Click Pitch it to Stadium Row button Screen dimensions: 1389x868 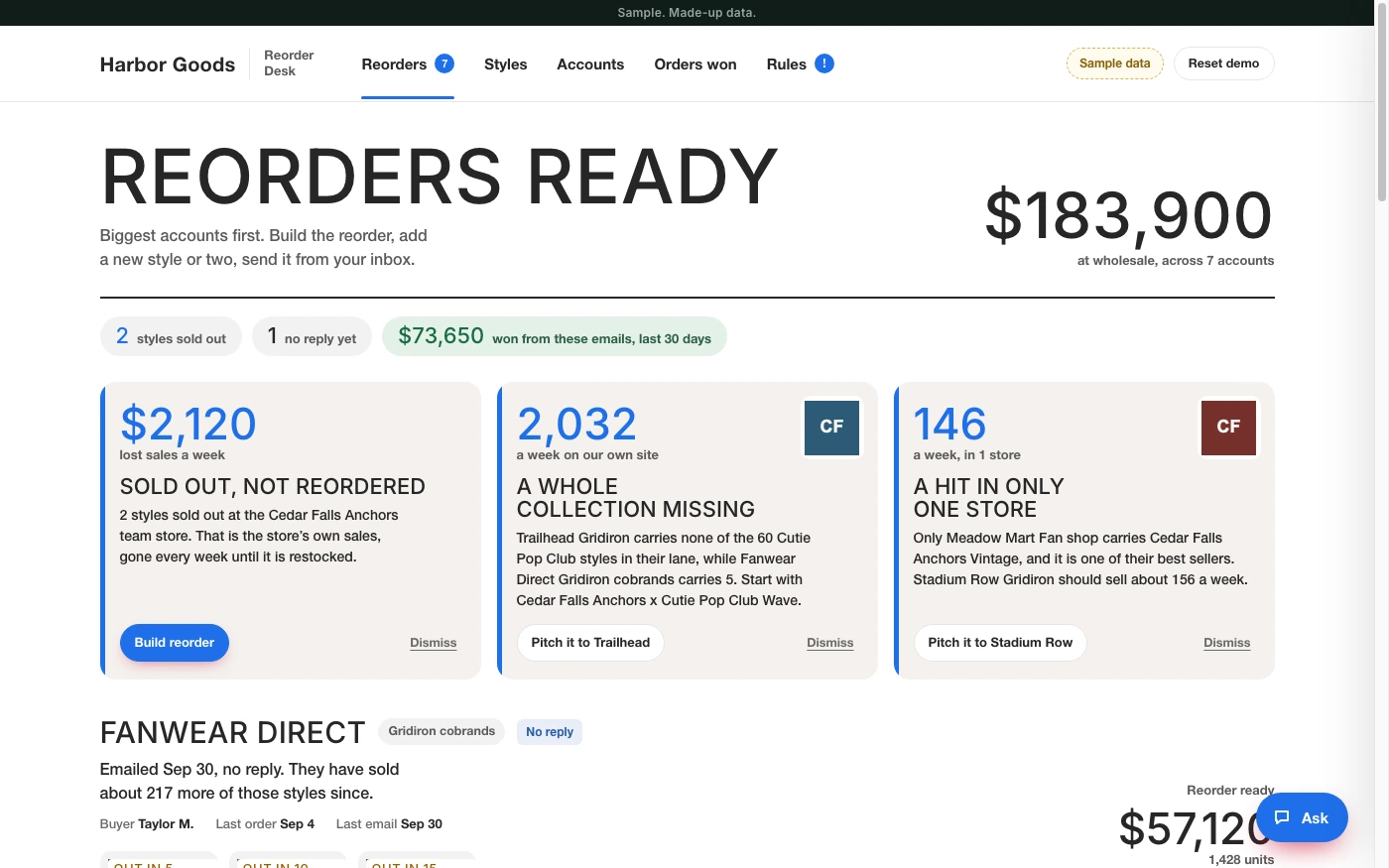click(1000, 643)
